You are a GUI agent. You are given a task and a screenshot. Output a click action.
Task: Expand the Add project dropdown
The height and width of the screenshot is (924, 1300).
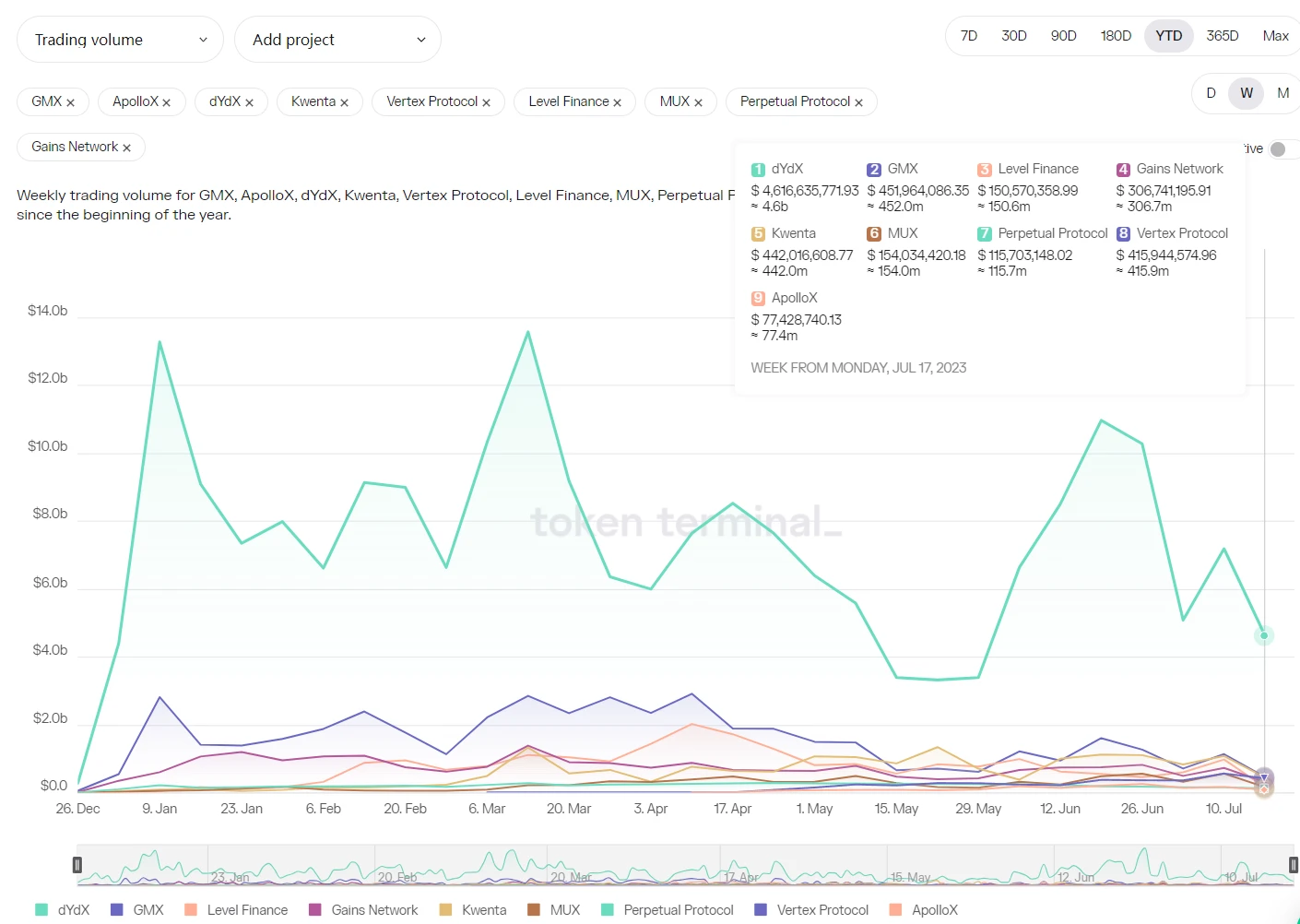click(x=337, y=40)
